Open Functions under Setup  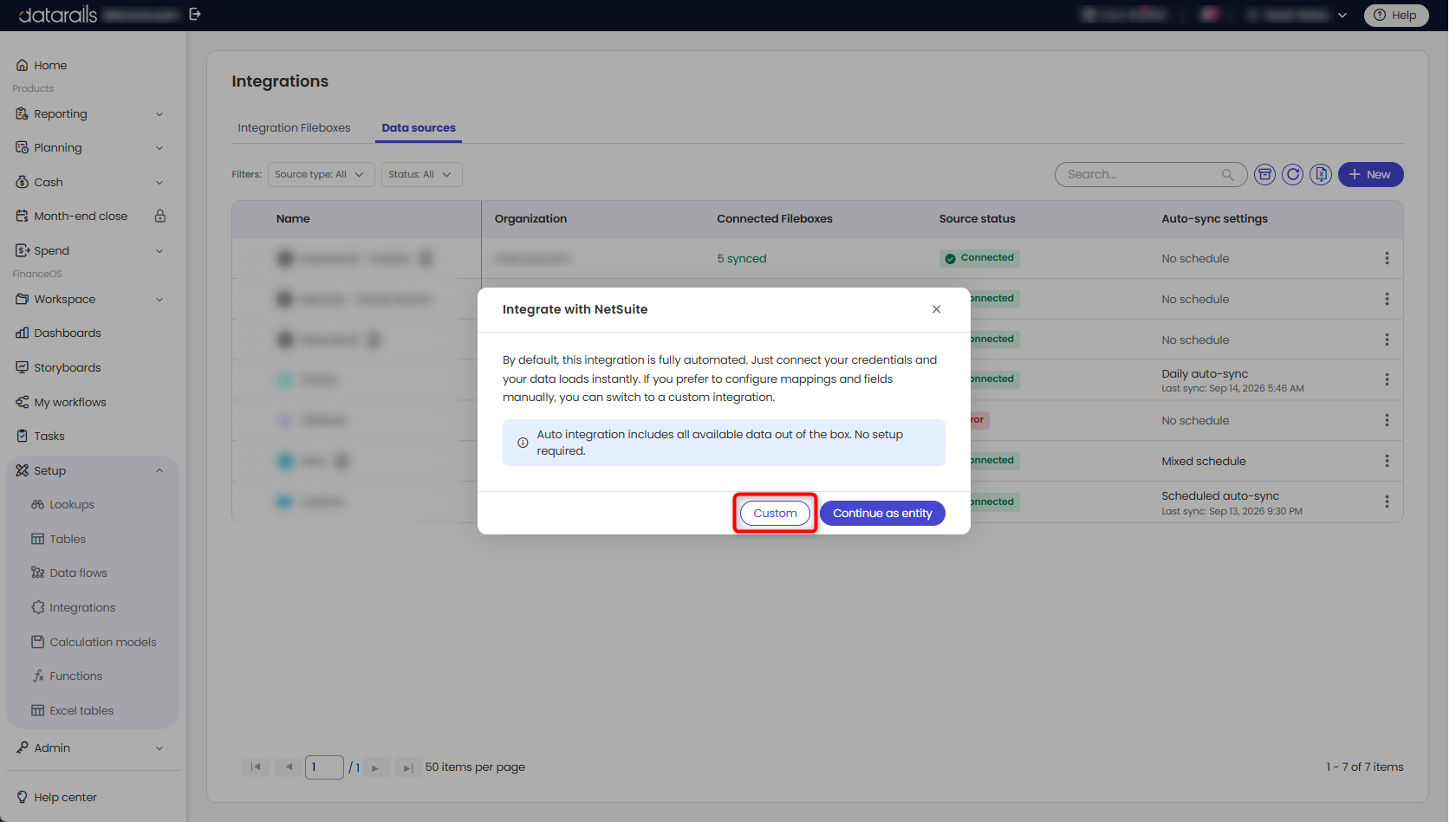(75, 676)
